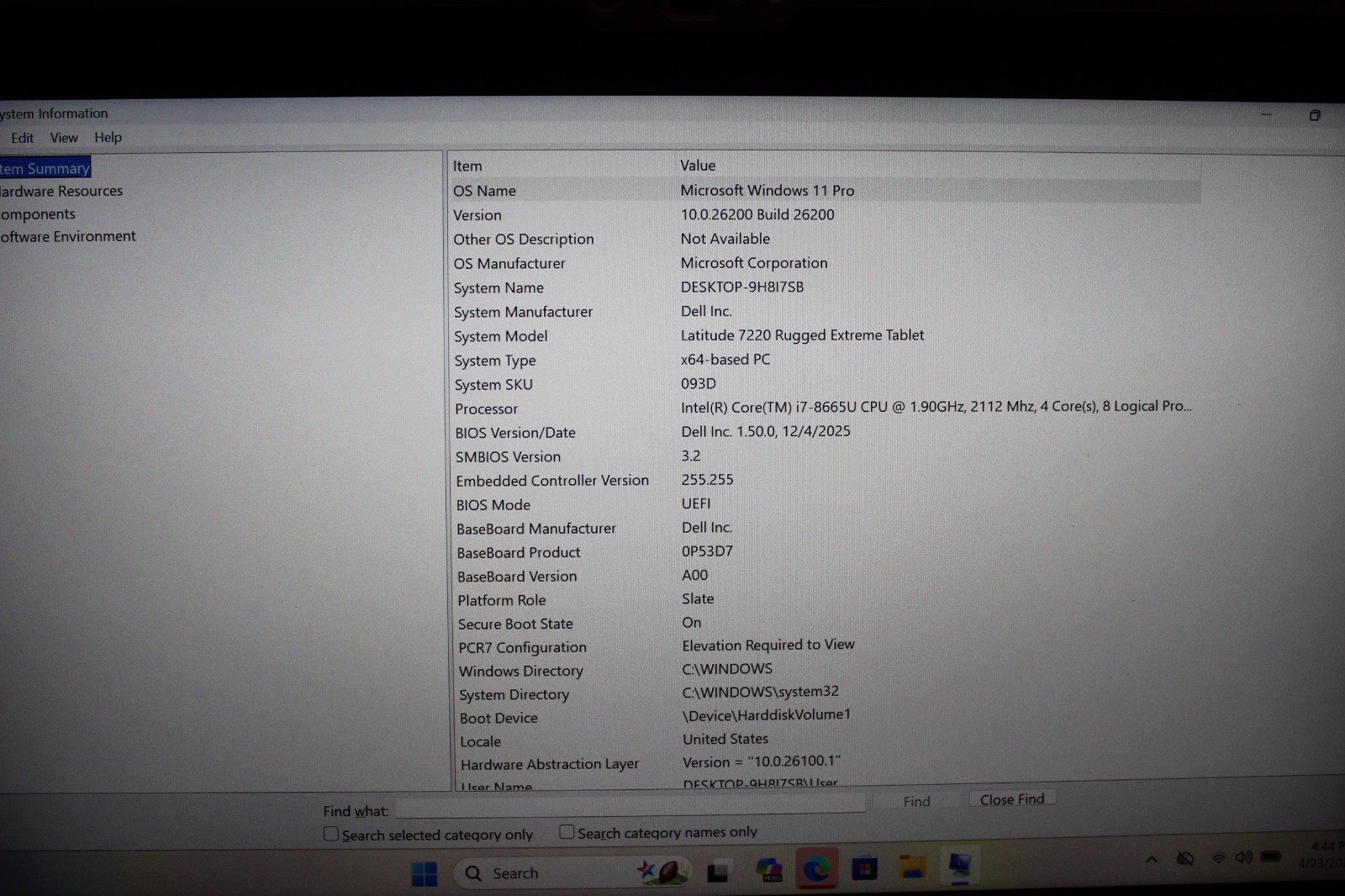Select Software Environment in the tree
This screenshot has height=896, width=1345.
[67, 236]
